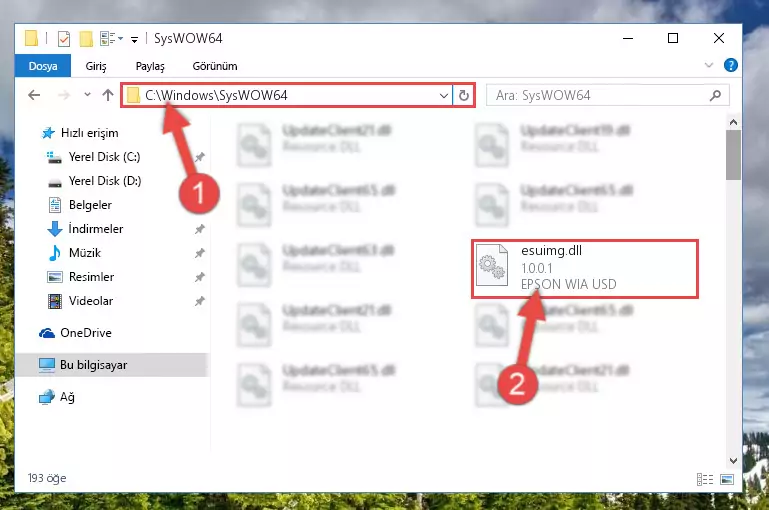Screen dimensions: 769x510
Task: Expand the ribbon with the chevron
Action: click(x=709, y=65)
